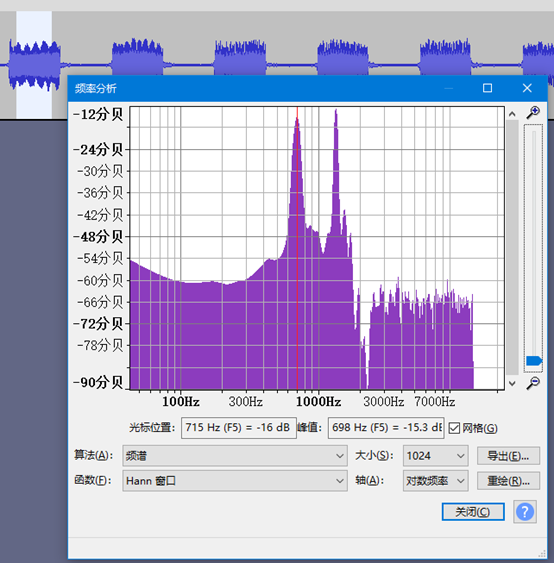Click the zoom-out magnifier icon
Viewport: 554px width, 563px height.
point(533,383)
